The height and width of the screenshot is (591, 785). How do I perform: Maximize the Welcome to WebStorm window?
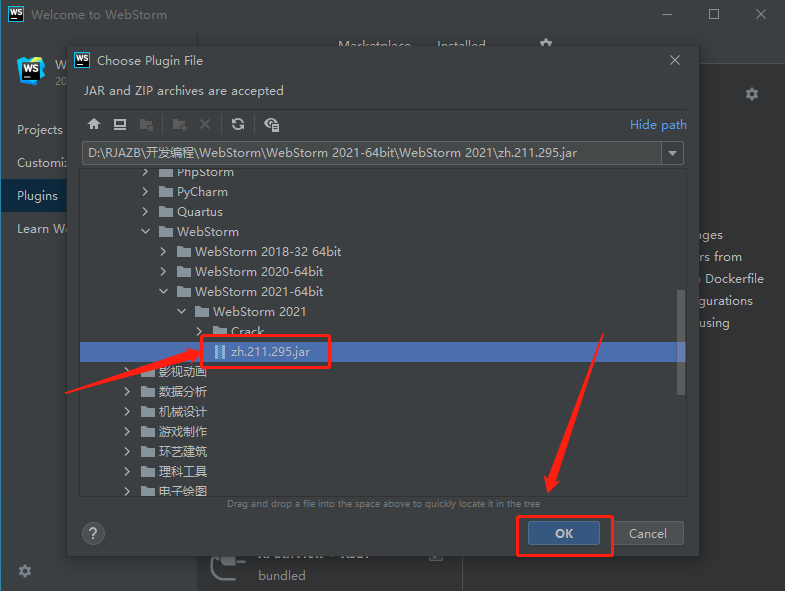pos(714,14)
